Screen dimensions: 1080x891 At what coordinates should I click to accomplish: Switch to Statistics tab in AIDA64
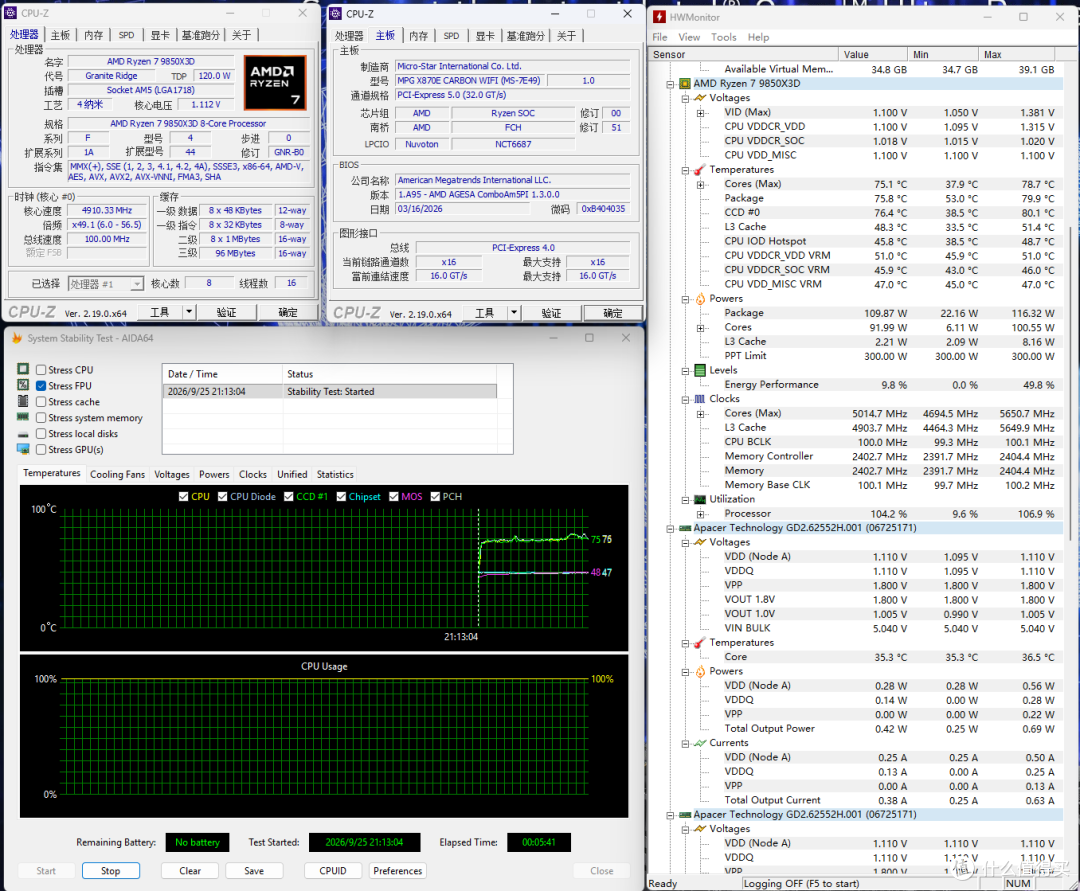pos(335,474)
